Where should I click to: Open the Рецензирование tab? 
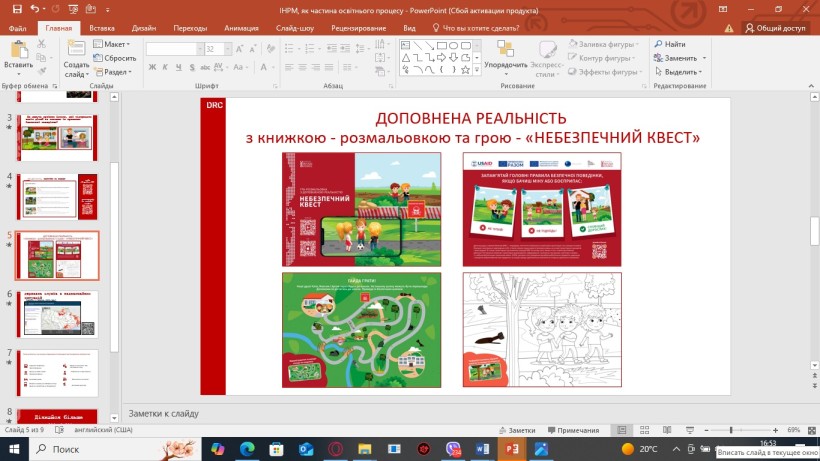click(358, 28)
